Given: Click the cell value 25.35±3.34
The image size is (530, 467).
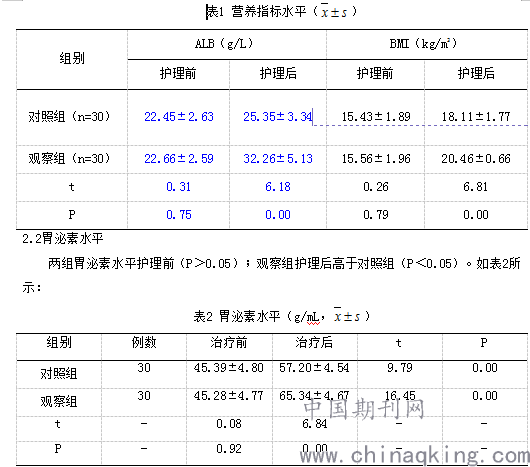Looking at the screenshot, I should [278, 117].
